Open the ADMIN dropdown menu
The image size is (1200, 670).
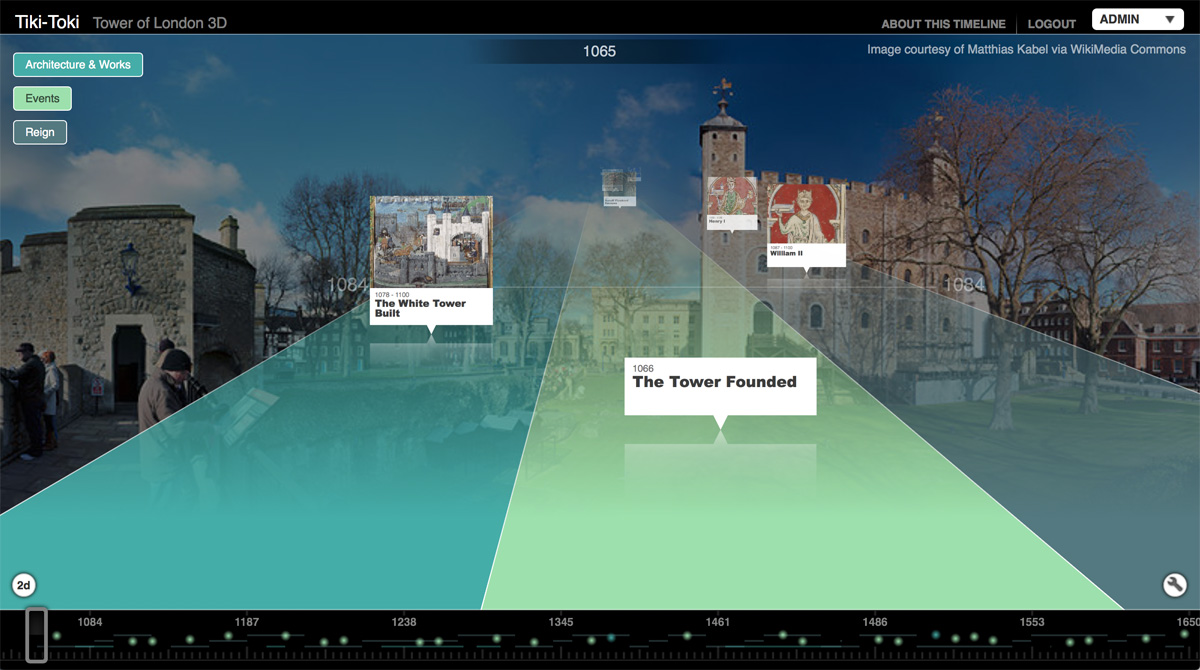[1137, 19]
